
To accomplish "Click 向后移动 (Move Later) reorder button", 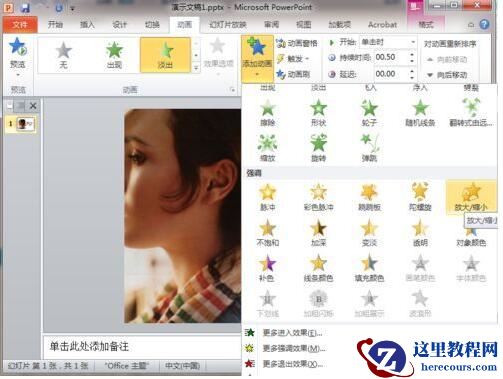I will [x=447, y=75].
